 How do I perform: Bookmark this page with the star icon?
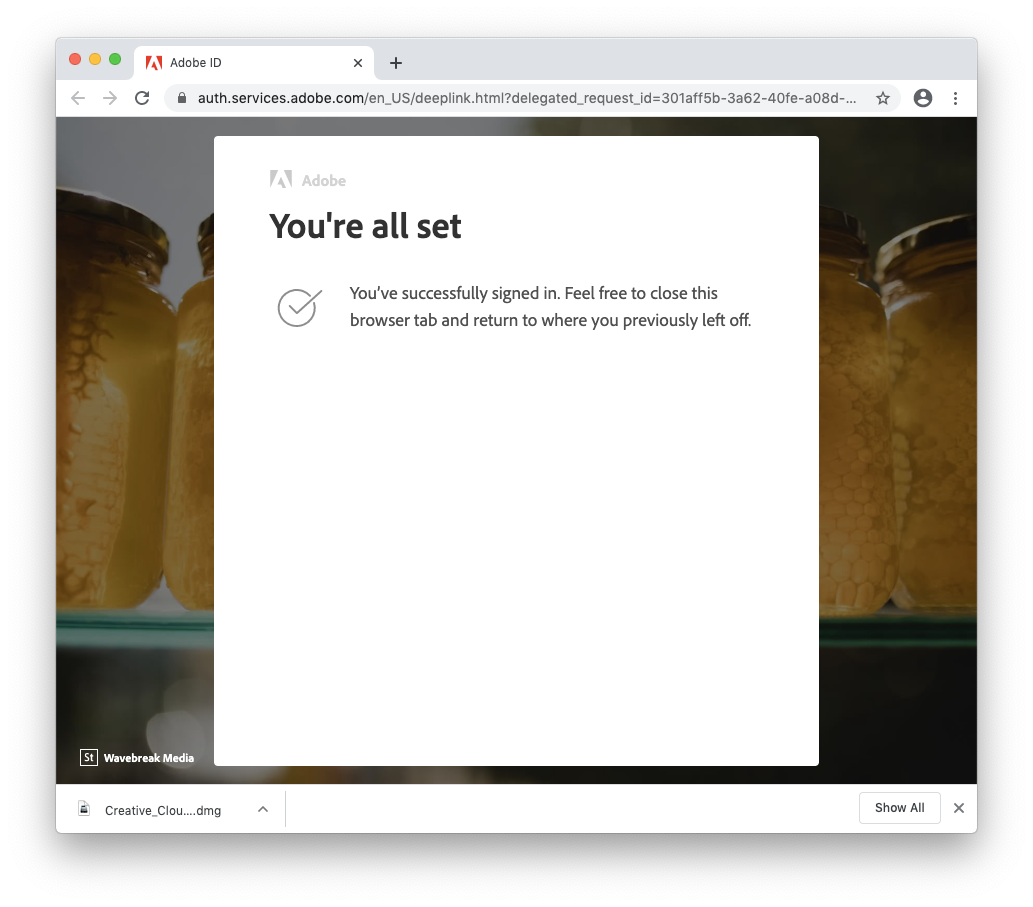click(x=883, y=98)
